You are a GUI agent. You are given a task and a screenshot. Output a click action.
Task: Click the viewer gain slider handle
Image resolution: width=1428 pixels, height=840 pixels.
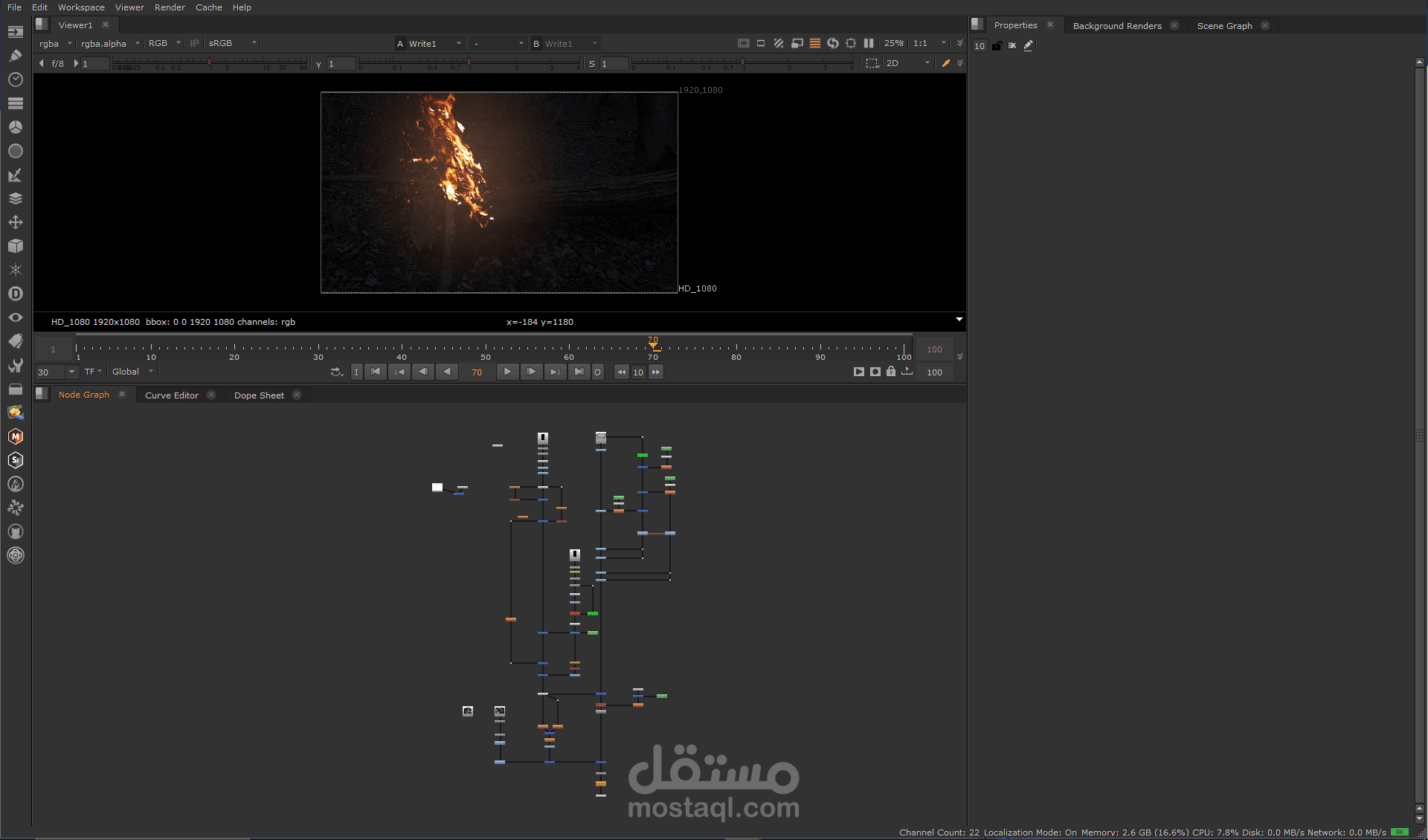209,63
